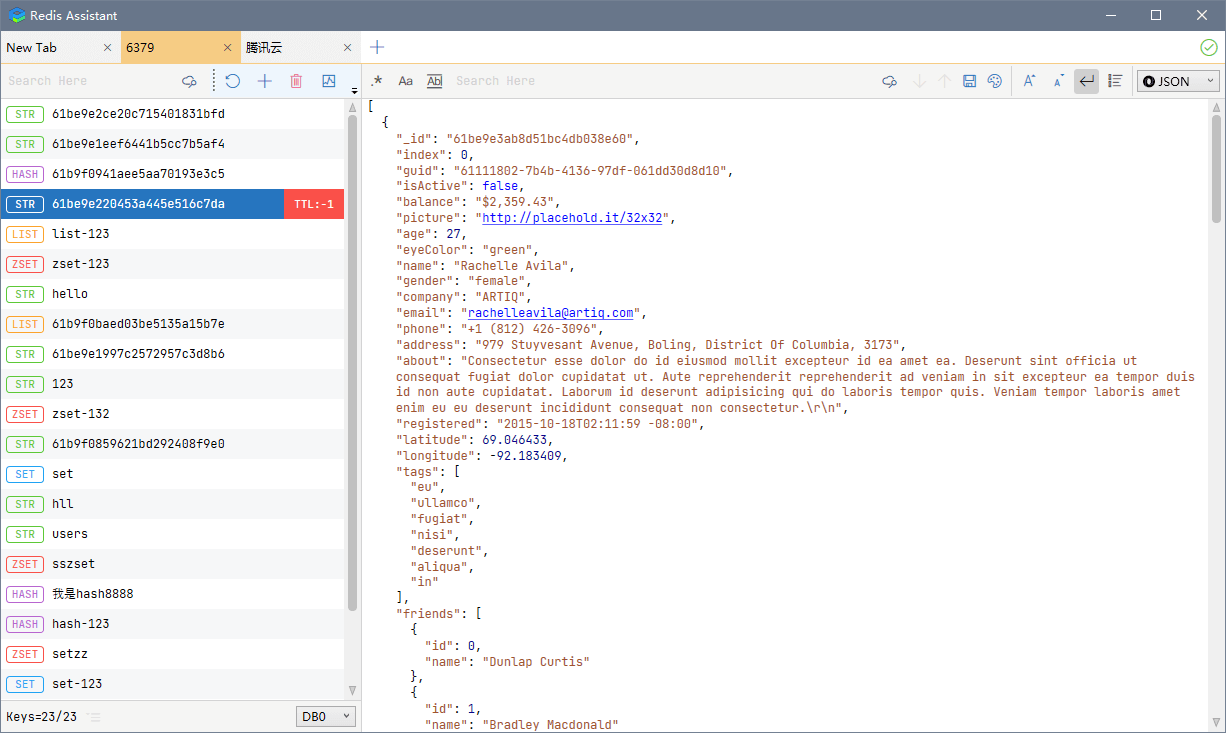The height and width of the screenshot is (733, 1226).
Task: Select the hello string key
Action: (x=172, y=294)
